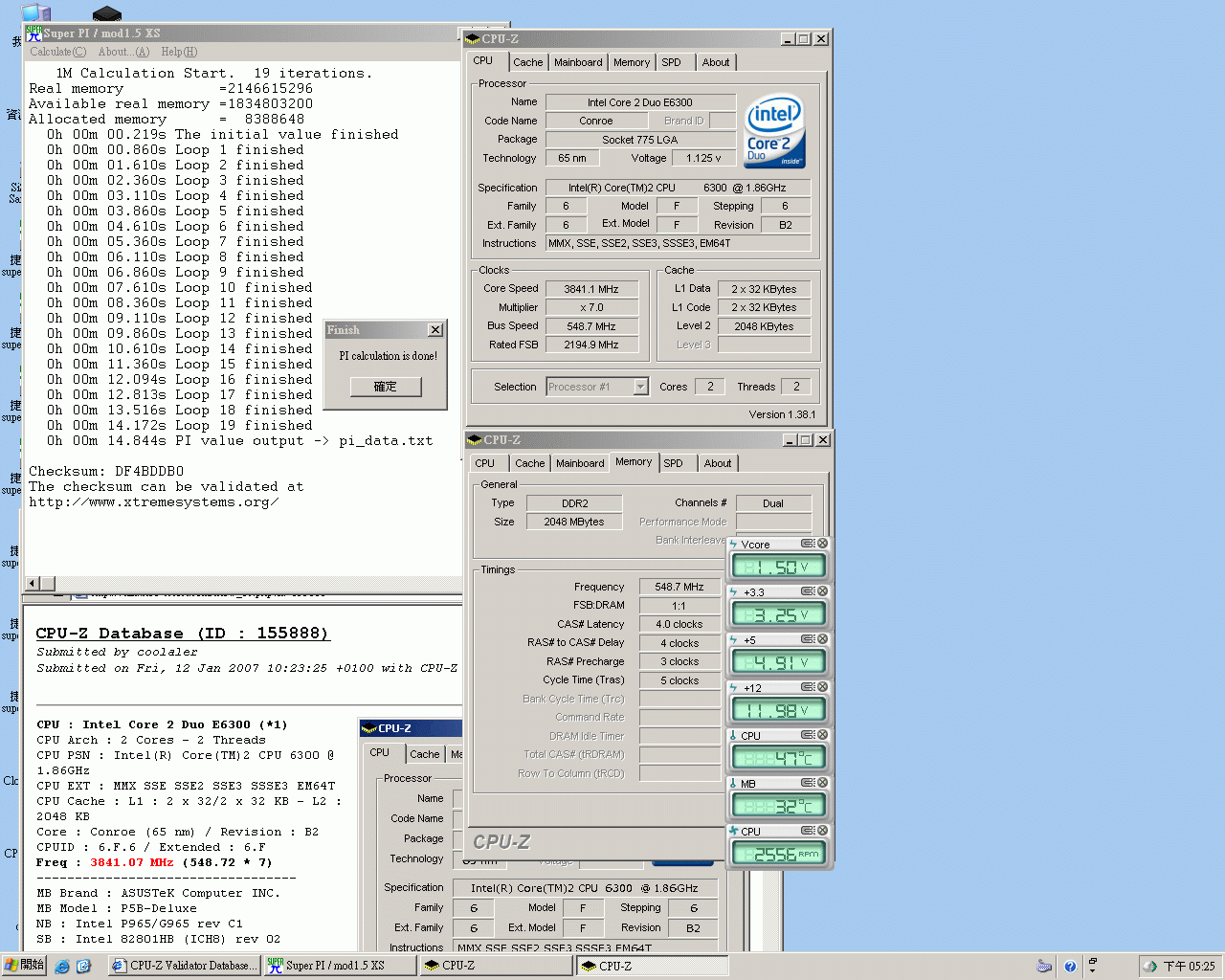Click the system tray clock 05:25
The width and height of the screenshot is (1225, 980).
pos(1190,967)
